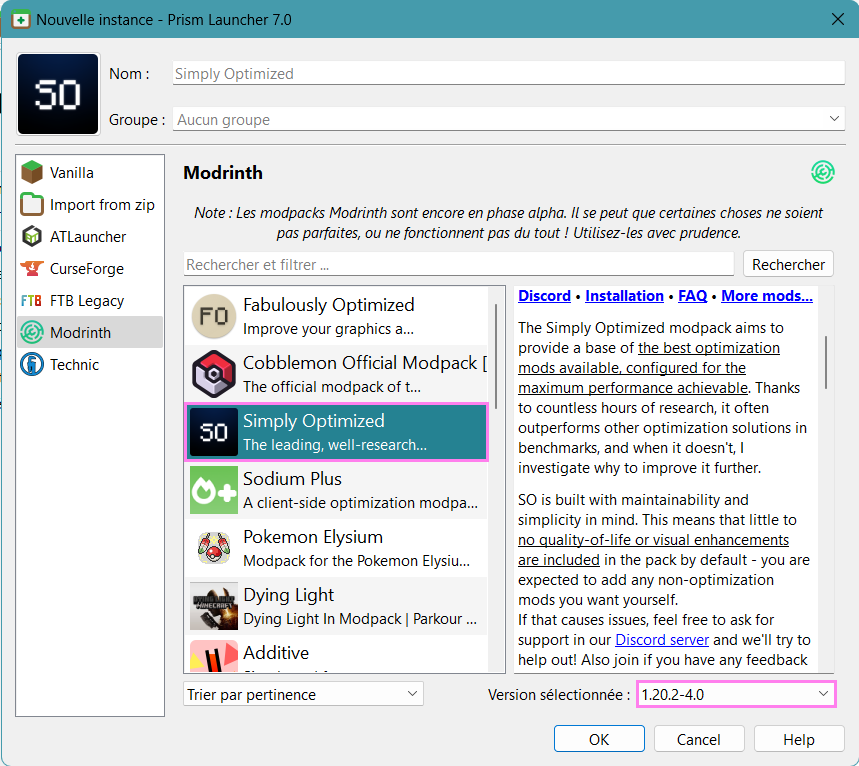
Task: Confirm with the OK button
Action: 599,739
